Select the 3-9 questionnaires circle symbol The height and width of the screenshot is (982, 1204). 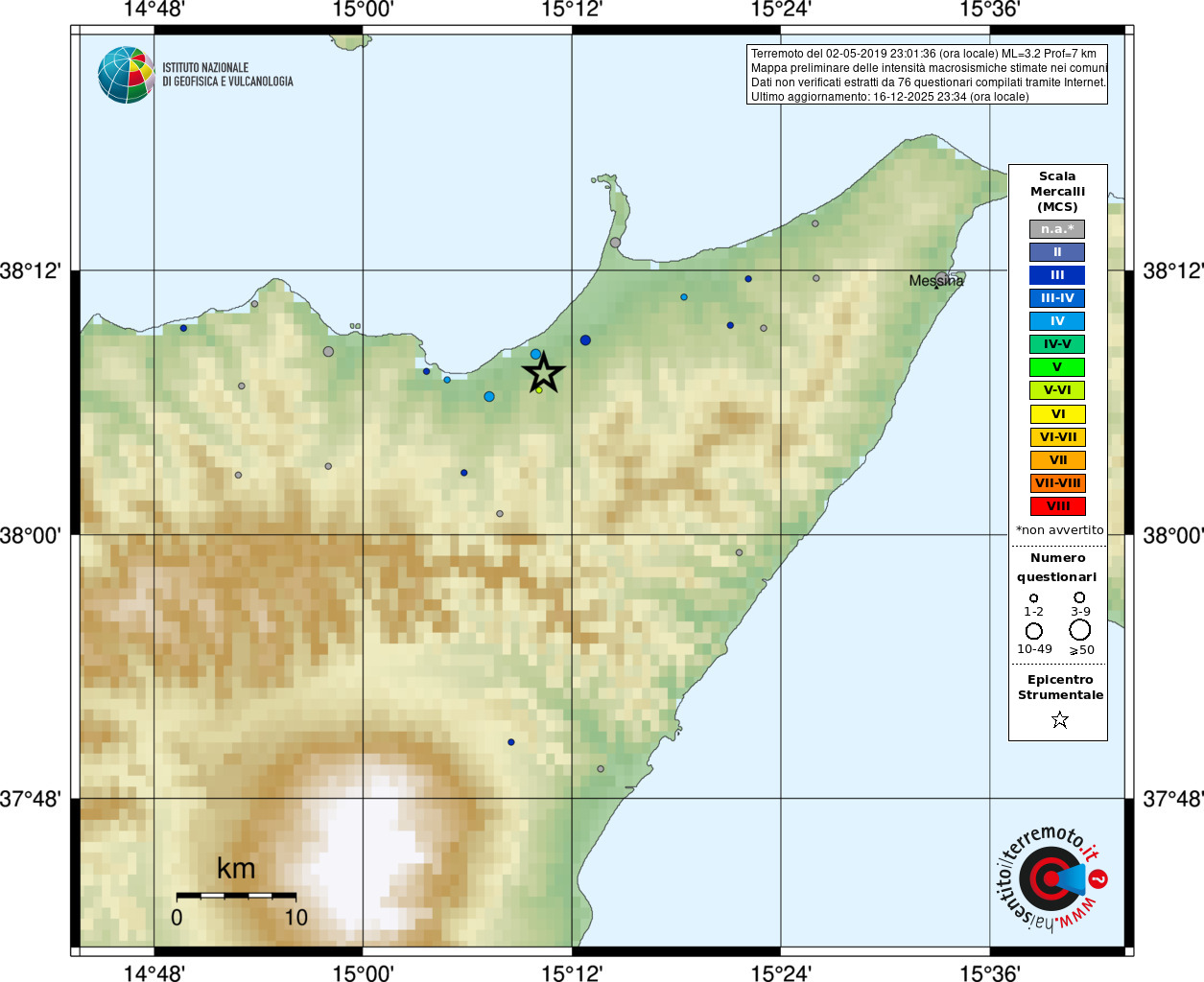tap(1079, 596)
